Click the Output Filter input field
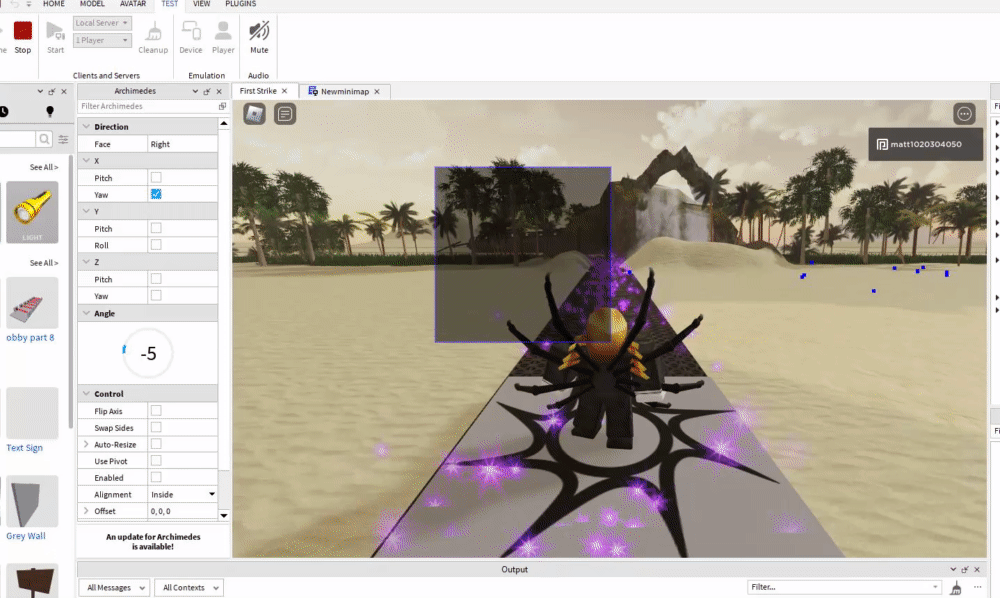 click(844, 587)
